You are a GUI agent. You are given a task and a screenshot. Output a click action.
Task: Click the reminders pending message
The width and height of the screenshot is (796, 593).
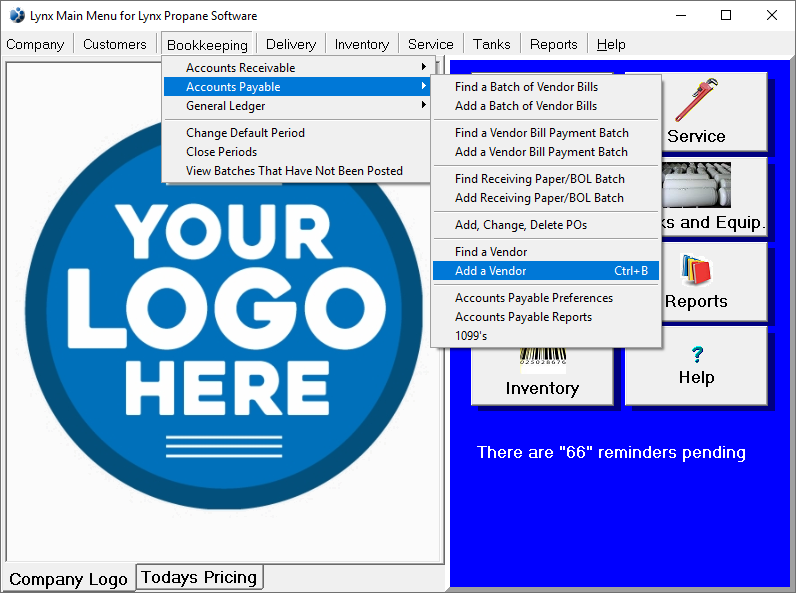611,453
